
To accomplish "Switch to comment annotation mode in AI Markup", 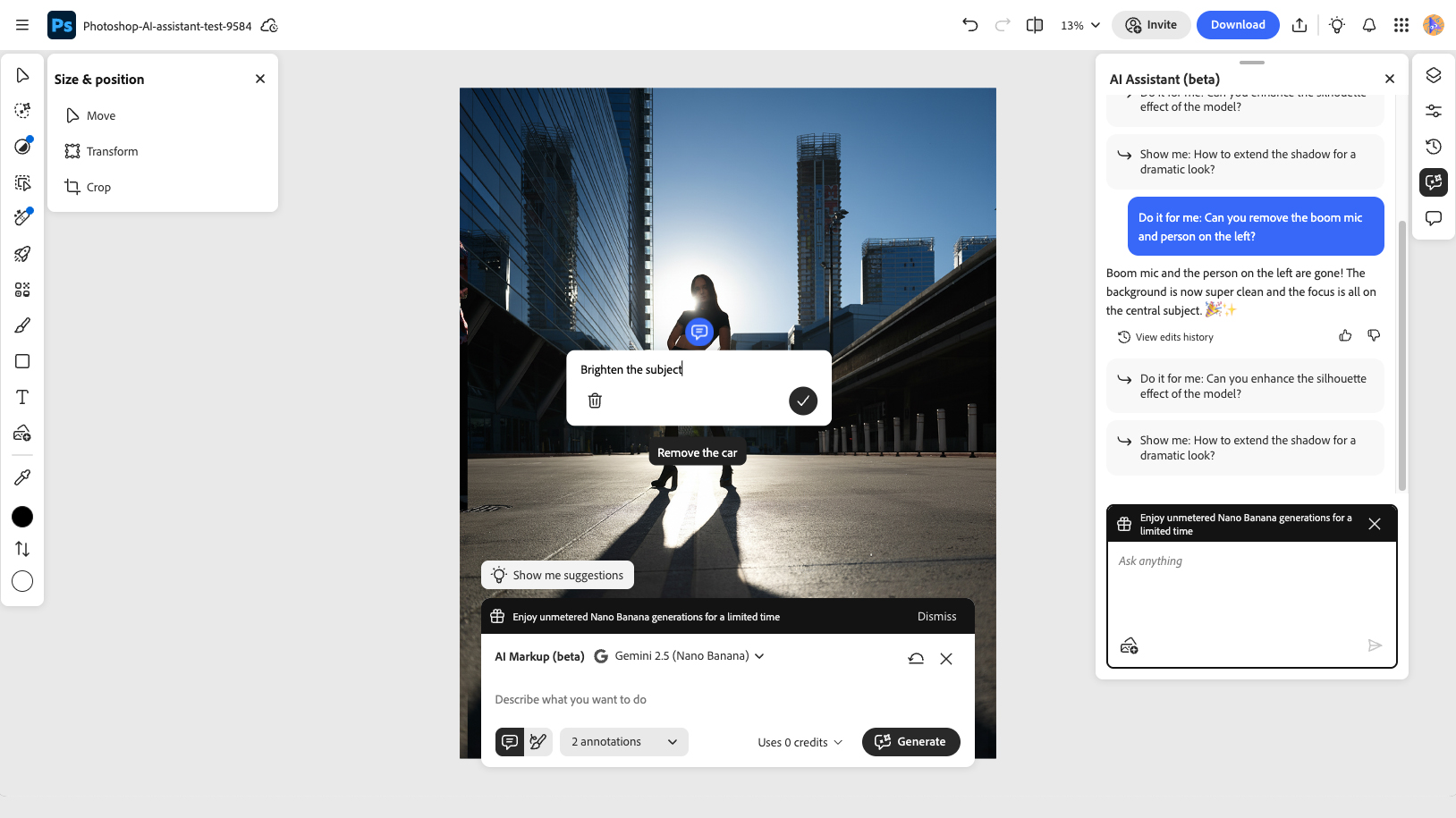I will pos(509,741).
